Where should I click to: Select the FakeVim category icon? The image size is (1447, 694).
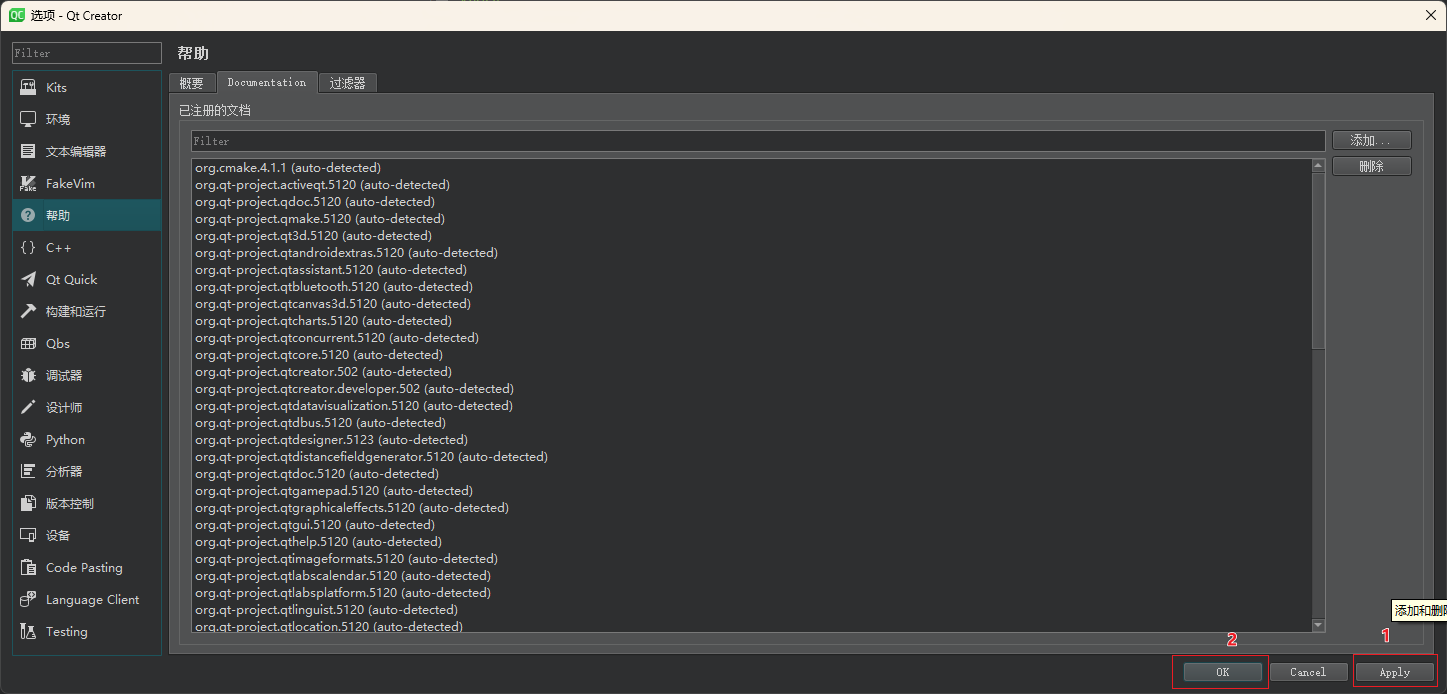pos(28,184)
